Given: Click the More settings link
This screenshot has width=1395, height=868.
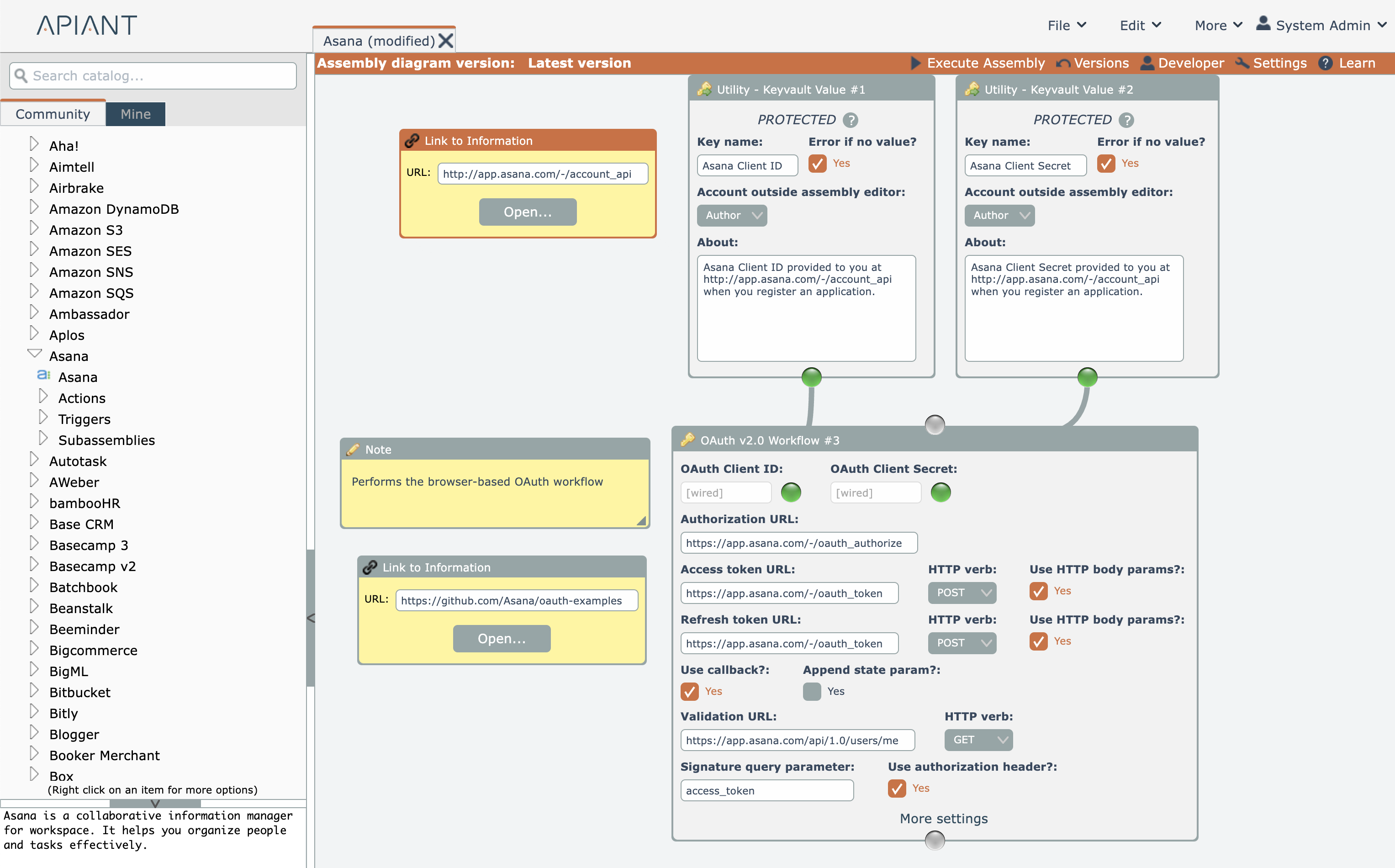Looking at the screenshot, I should (943, 819).
